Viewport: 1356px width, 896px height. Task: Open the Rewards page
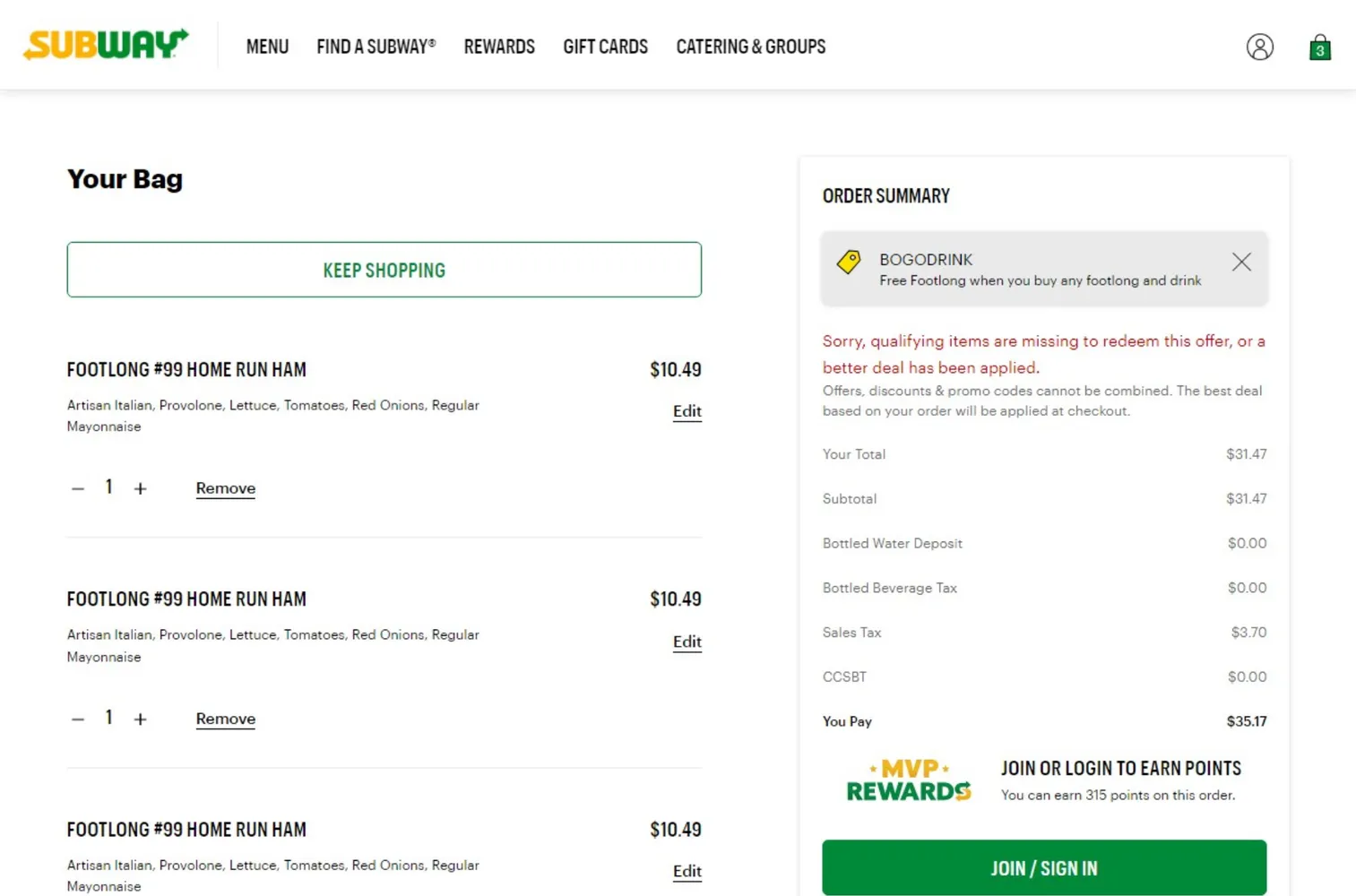[499, 47]
